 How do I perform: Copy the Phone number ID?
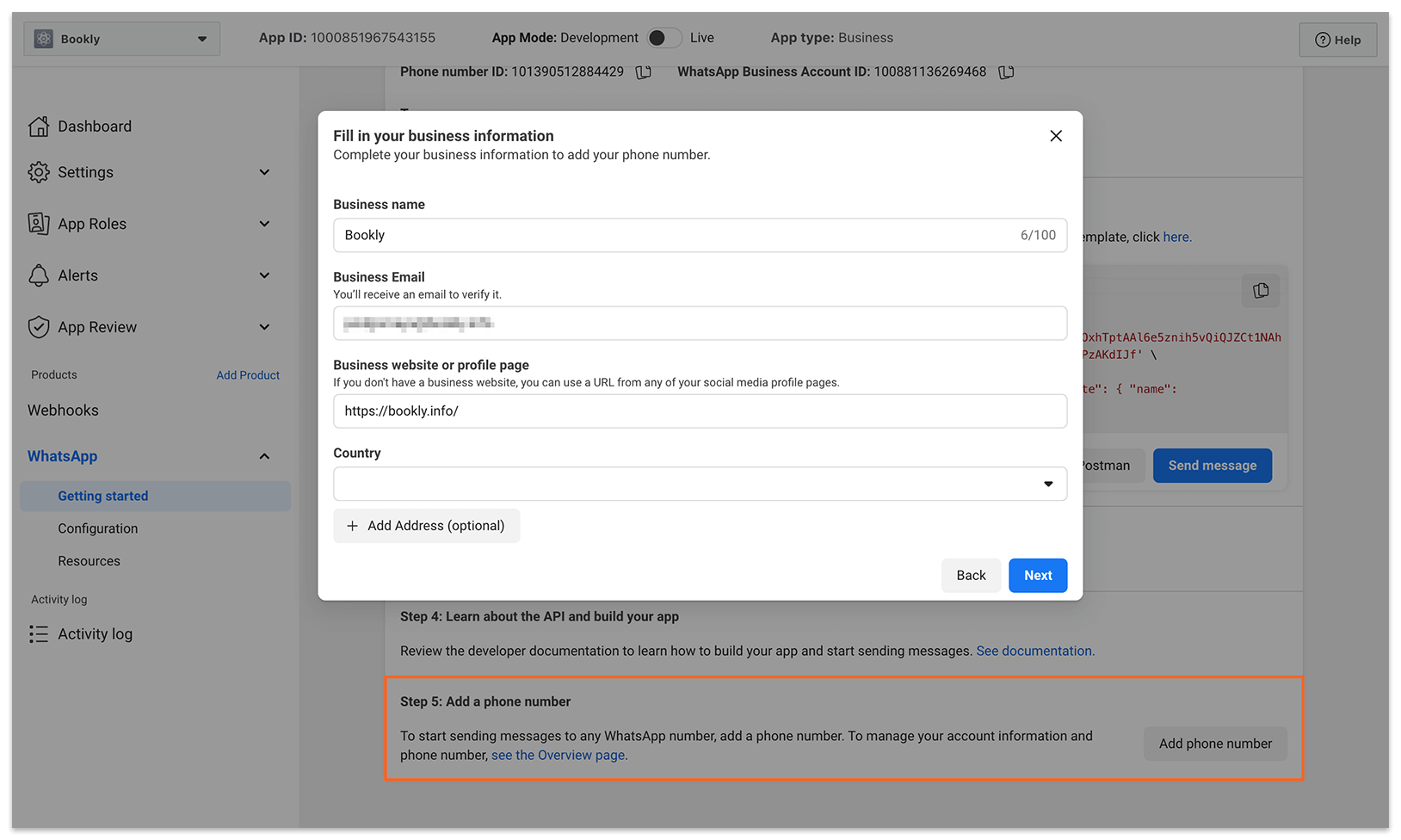[643, 72]
